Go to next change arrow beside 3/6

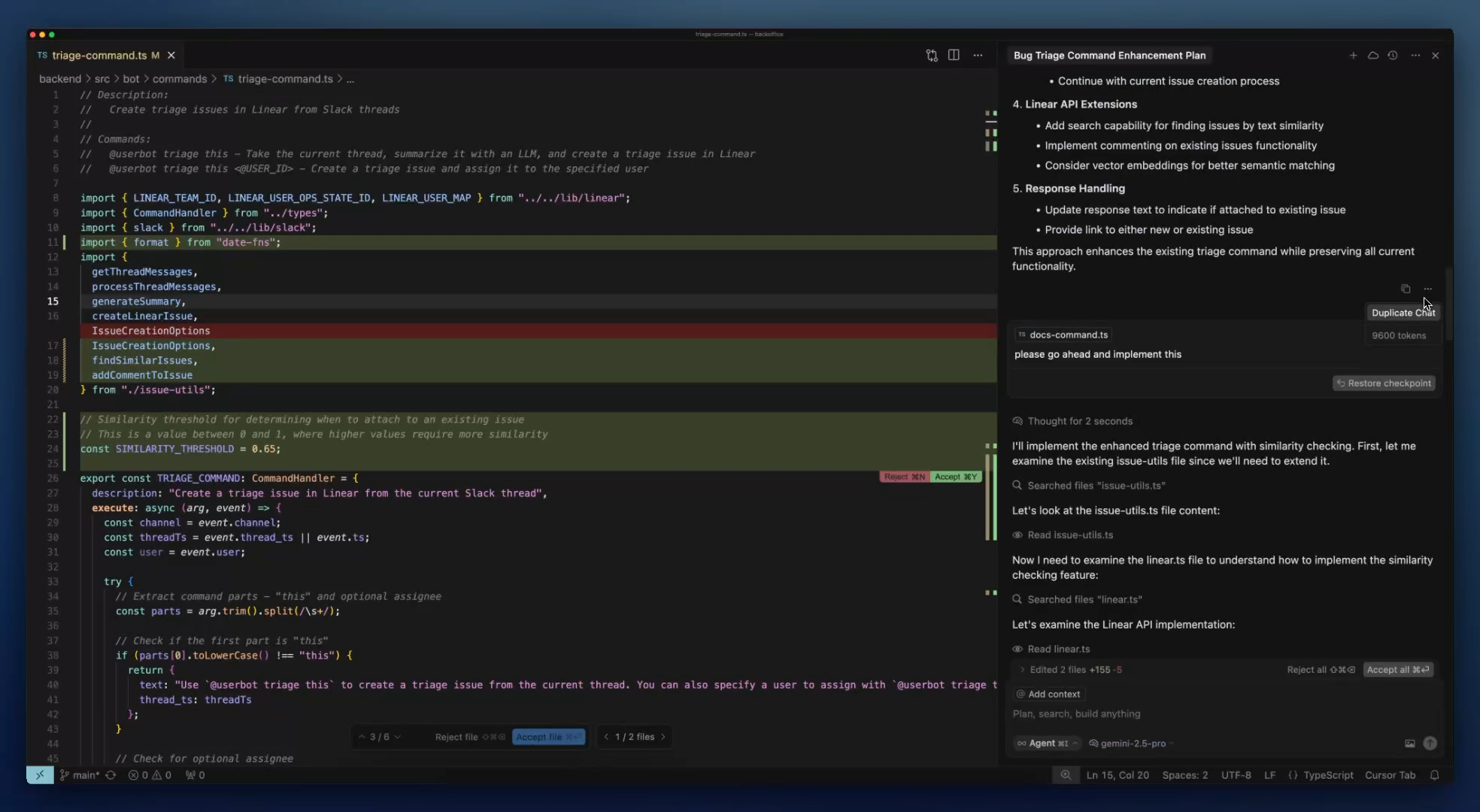pos(397,737)
